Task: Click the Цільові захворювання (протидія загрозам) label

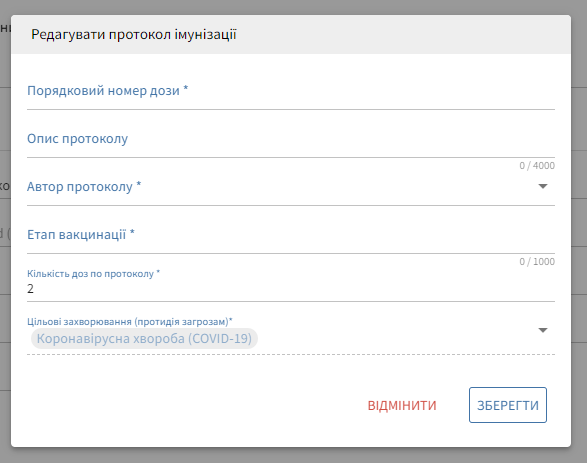Action: tap(130, 322)
